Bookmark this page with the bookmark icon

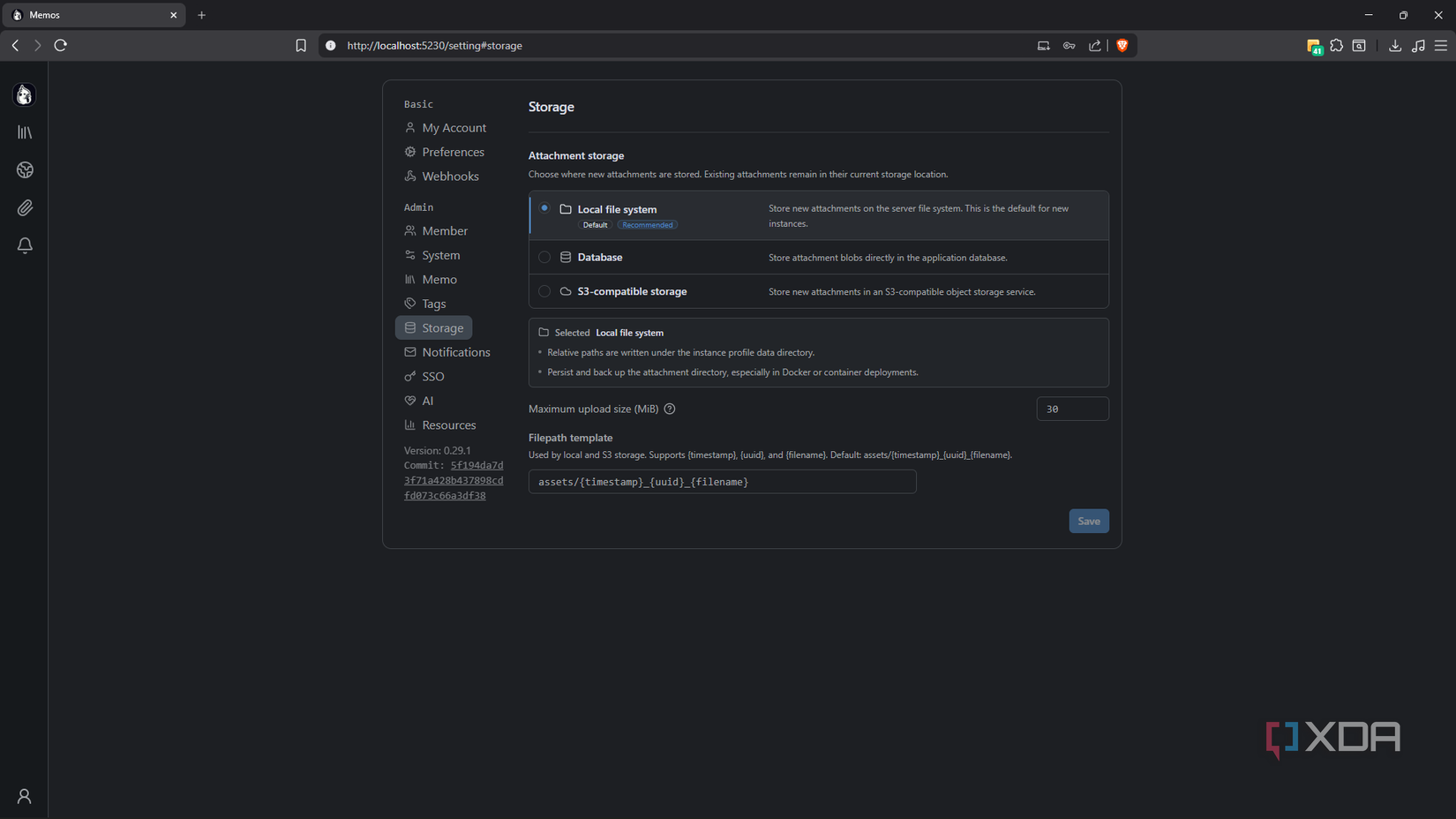pos(301,45)
